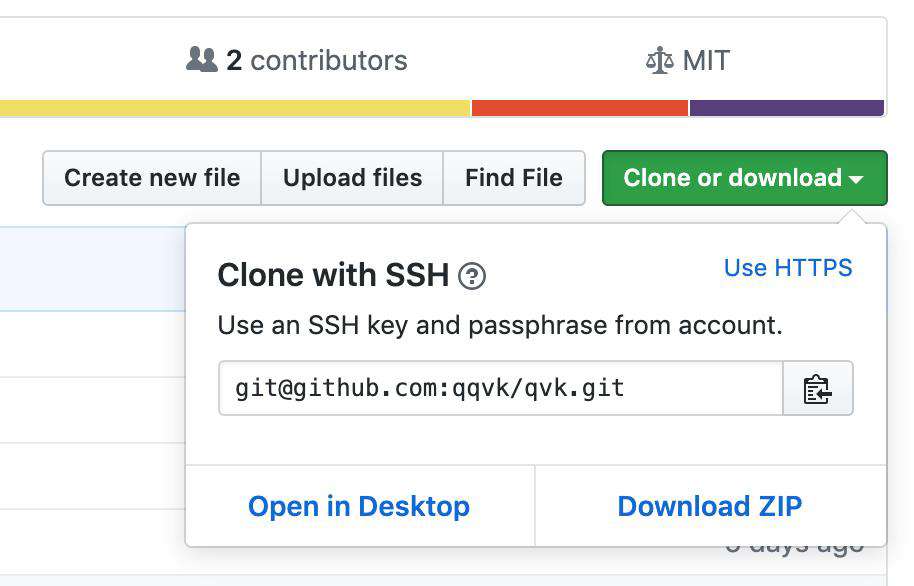Click the dropdown caret on the green button

(x=856, y=180)
